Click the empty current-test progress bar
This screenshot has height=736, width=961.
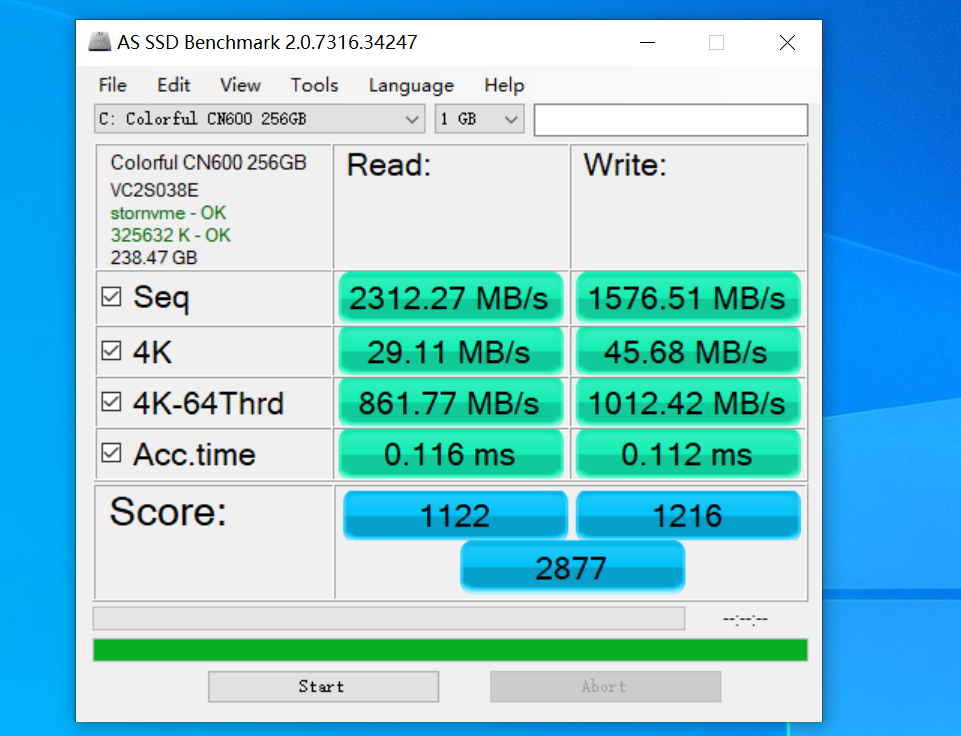389,618
